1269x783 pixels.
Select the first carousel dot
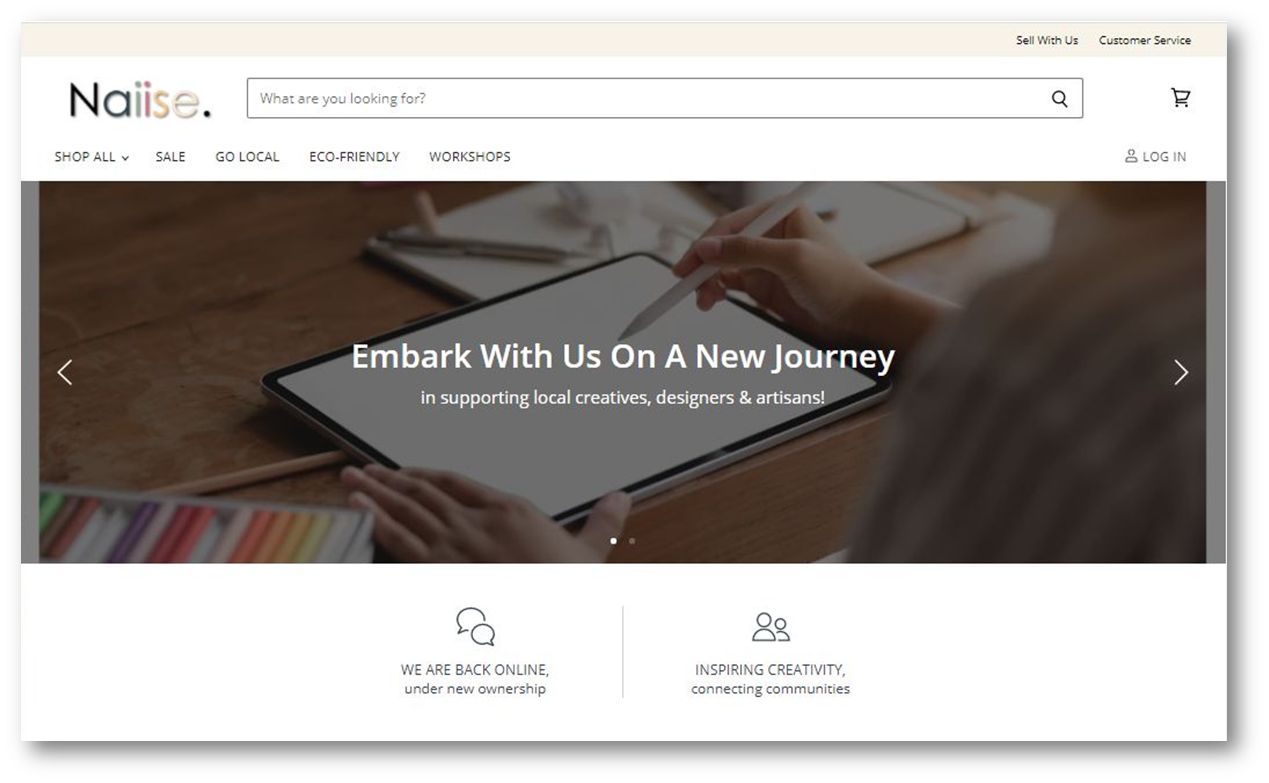tap(613, 541)
